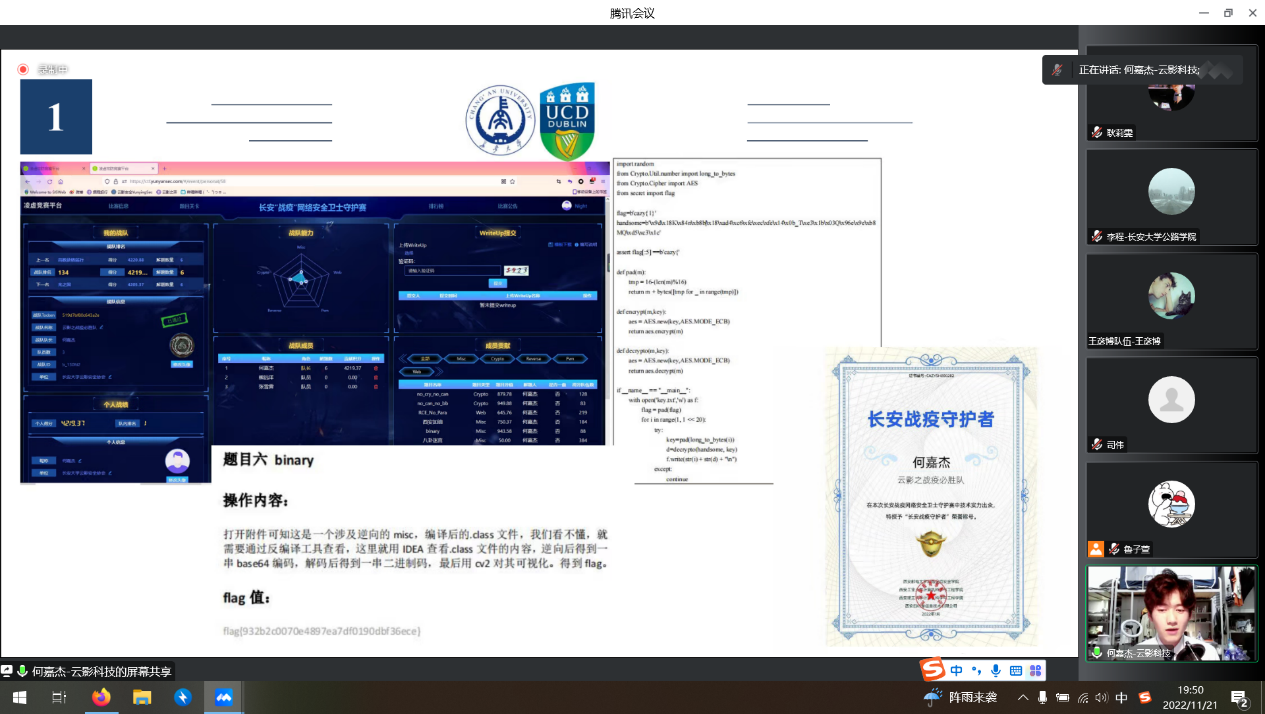The image size is (1265, 714).
Task: Expand the hidden system tray icons
Action: (x=1023, y=697)
